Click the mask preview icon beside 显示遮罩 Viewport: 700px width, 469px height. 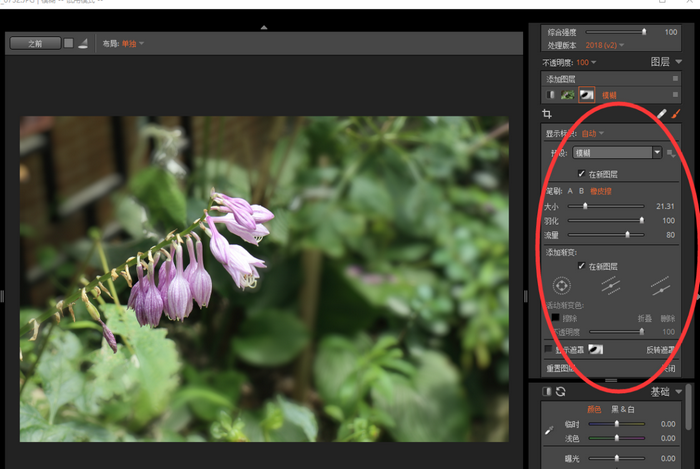tap(595, 349)
